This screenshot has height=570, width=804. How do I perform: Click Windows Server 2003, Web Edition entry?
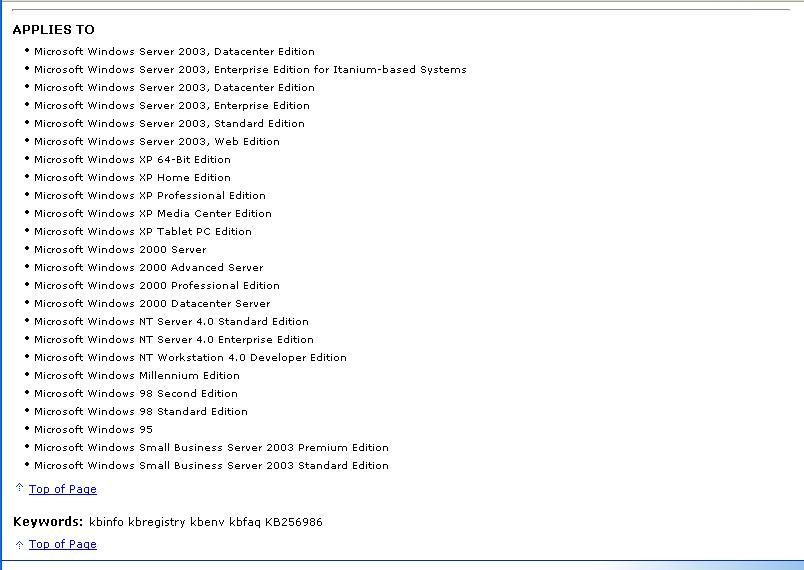(157, 141)
